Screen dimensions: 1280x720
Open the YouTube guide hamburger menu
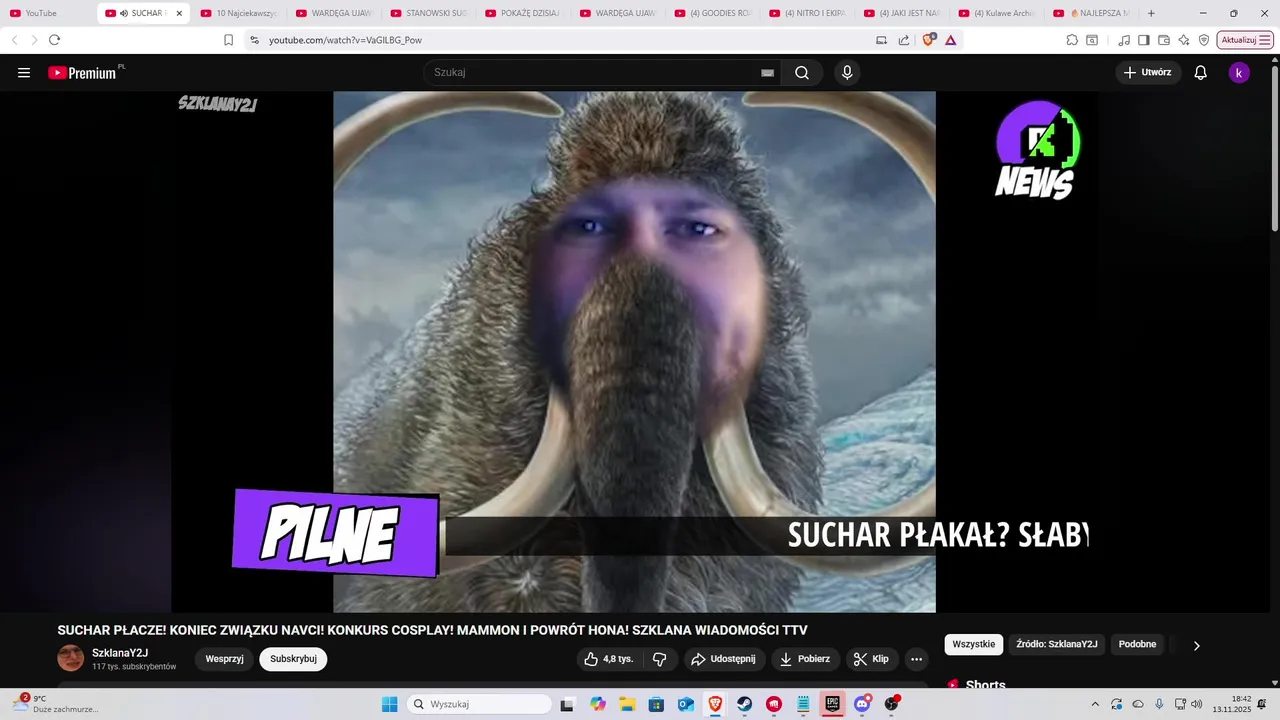(x=24, y=73)
